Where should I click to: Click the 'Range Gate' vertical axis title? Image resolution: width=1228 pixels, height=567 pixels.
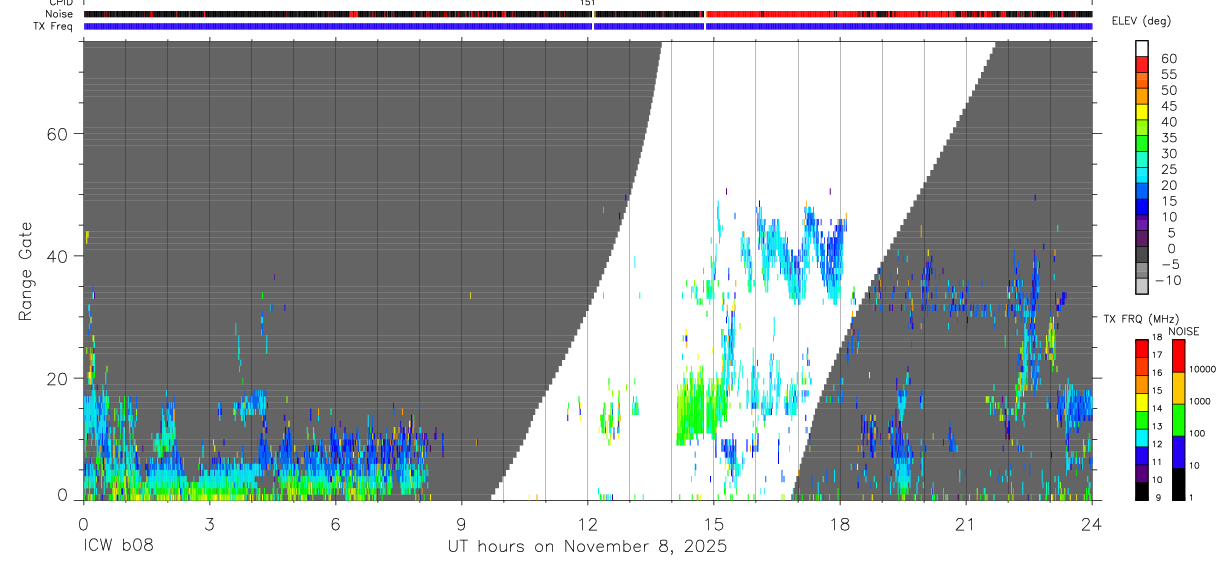26,271
